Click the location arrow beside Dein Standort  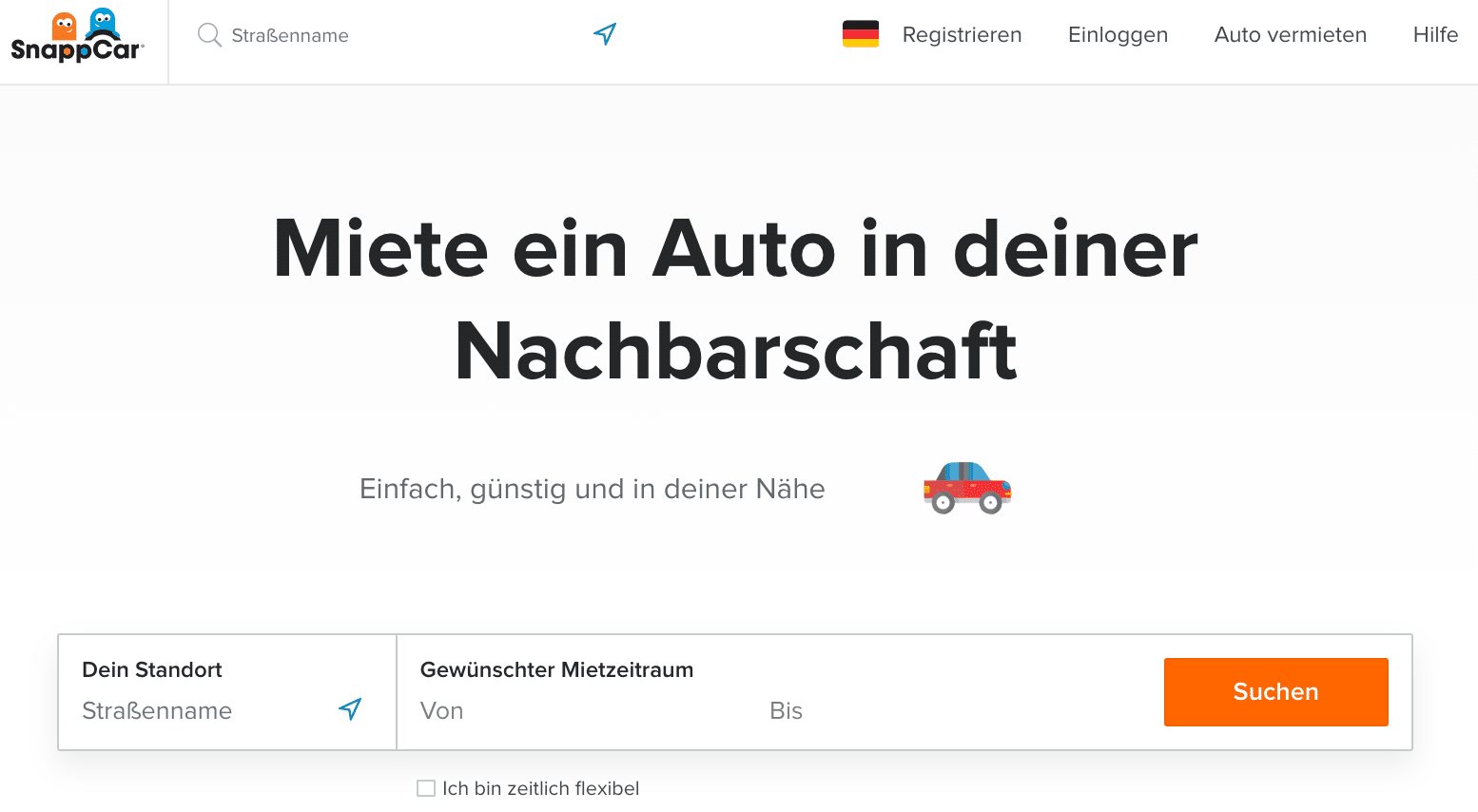click(x=351, y=709)
